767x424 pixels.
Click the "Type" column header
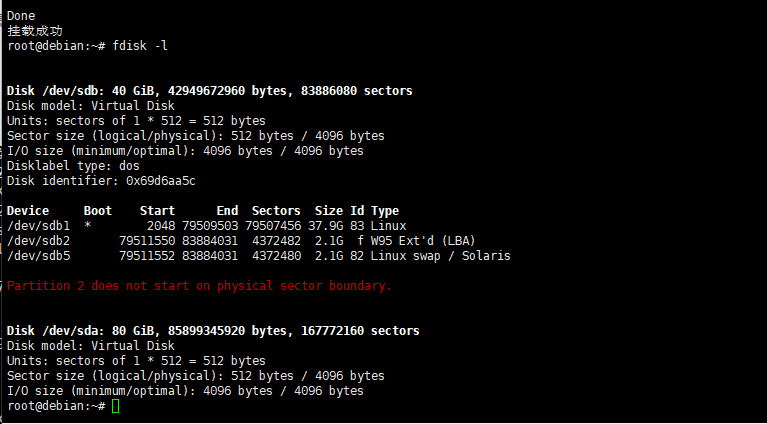(385, 211)
